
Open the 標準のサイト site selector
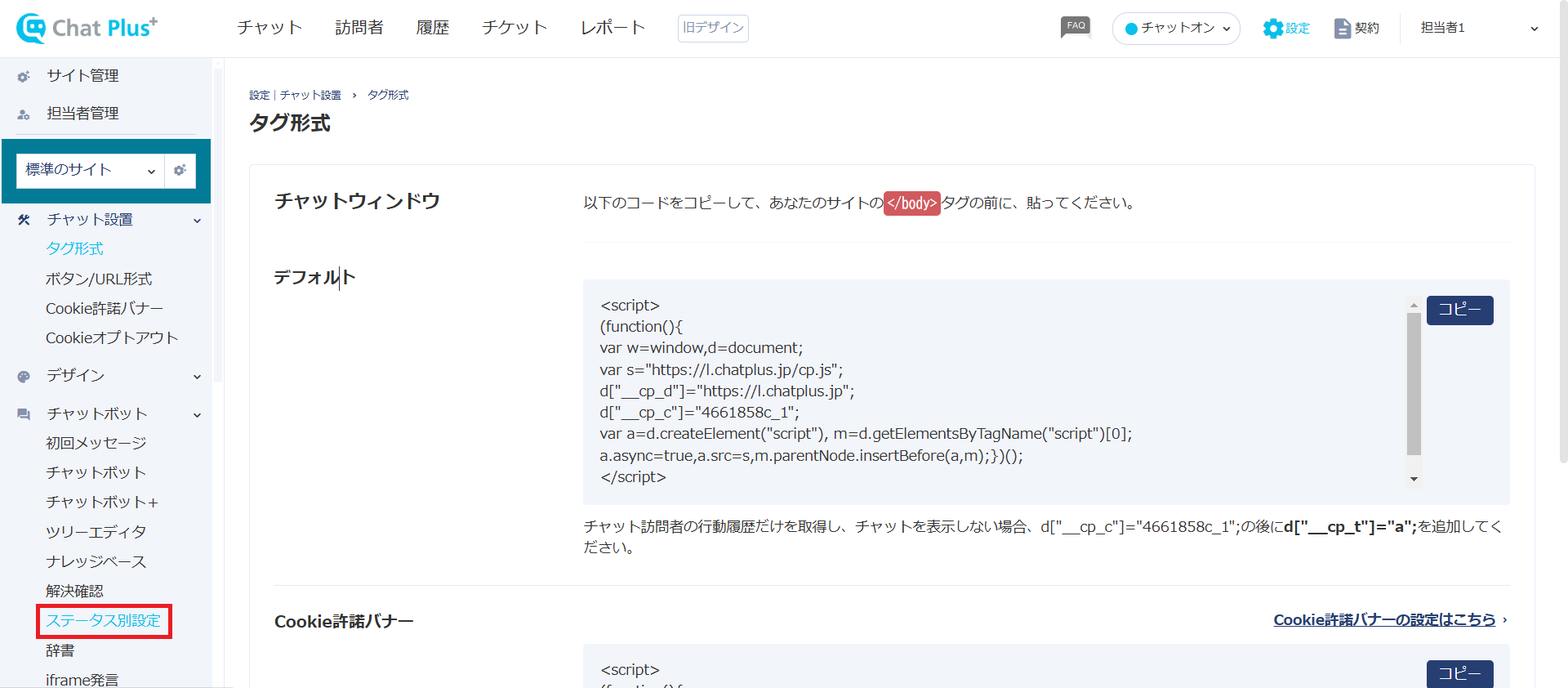(x=90, y=170)
